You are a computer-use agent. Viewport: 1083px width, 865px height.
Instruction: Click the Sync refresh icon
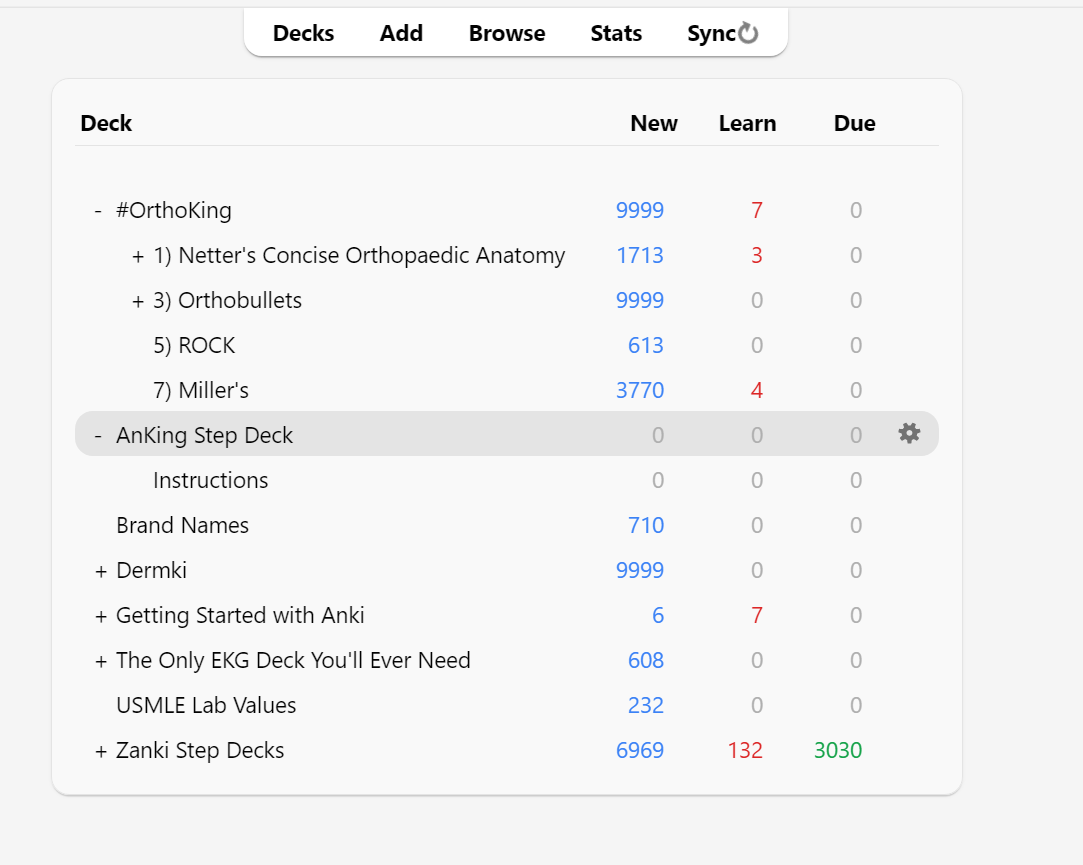pyautogui.click(x=749, y=34)
